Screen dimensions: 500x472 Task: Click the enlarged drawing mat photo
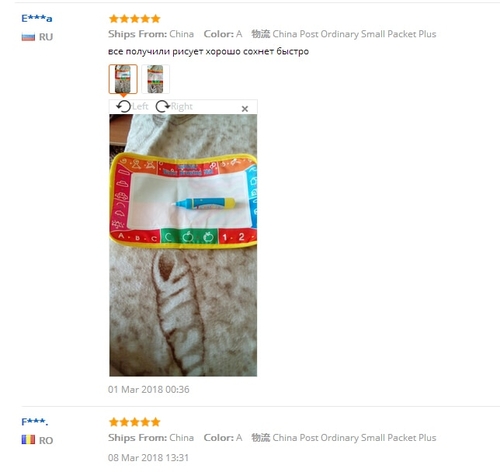click(183, 245)
